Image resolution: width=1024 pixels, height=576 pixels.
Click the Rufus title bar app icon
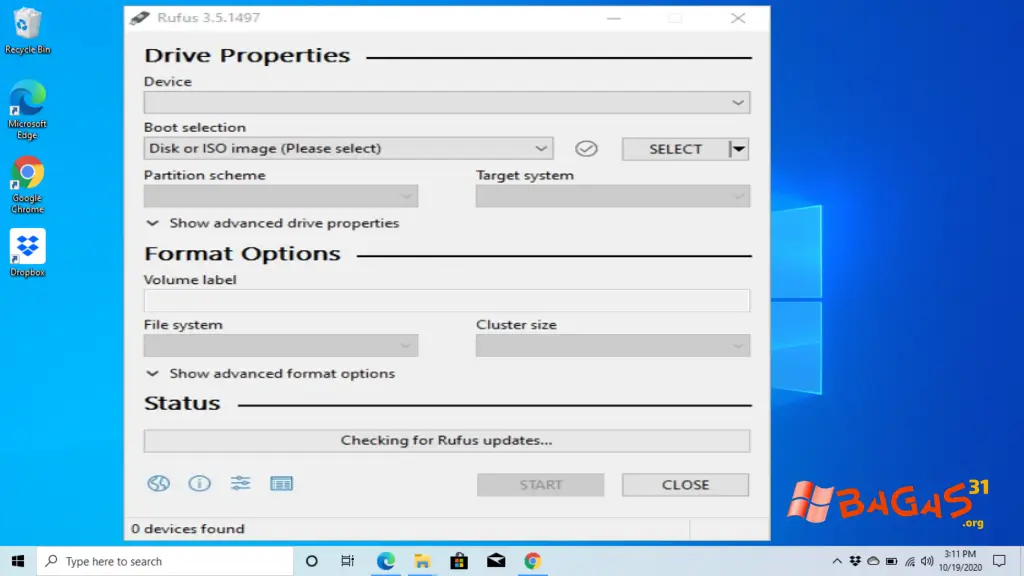(x=140, y=18)
